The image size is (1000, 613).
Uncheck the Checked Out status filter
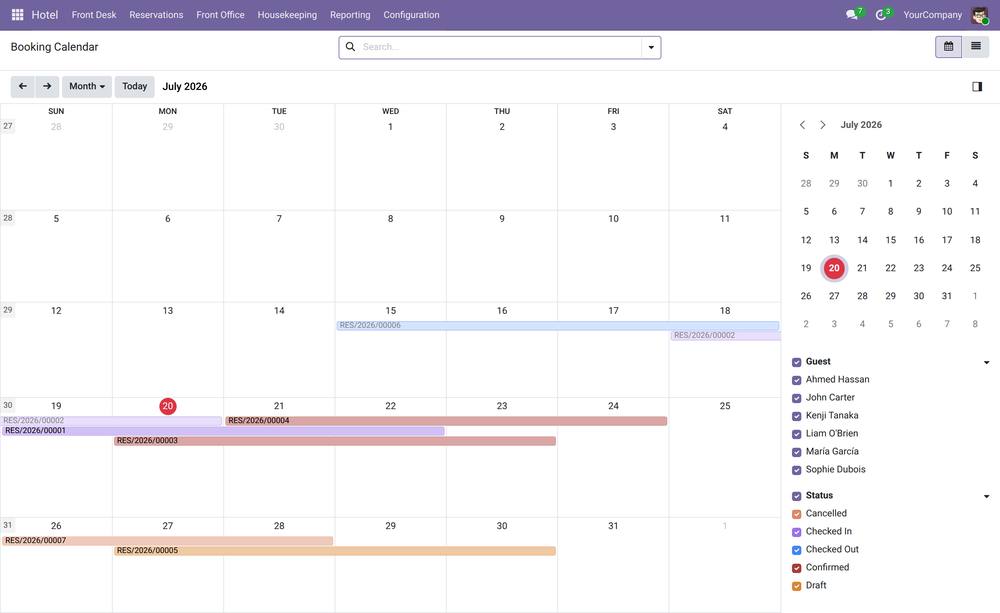click(797, 550)
